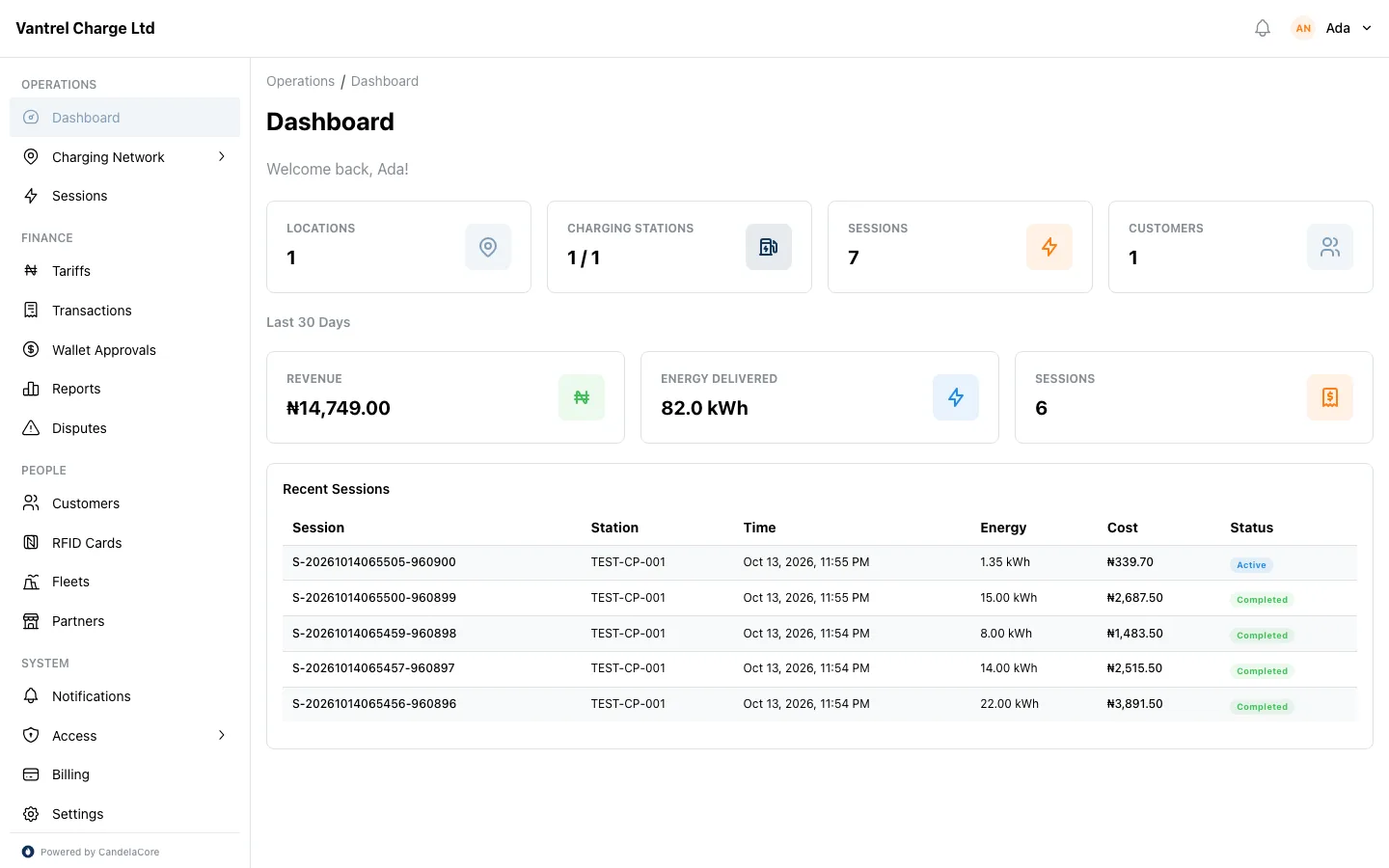The image size is (1389, 868).
Task: Click the Locations stat card
Action: tap(398, 247)
